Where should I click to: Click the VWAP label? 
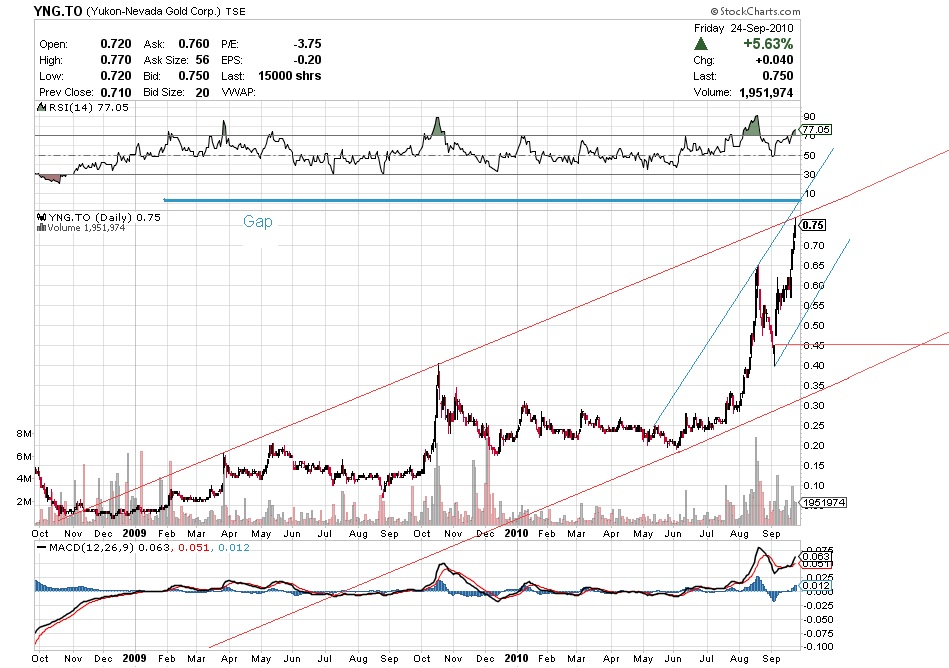click(x=238, y=92)
